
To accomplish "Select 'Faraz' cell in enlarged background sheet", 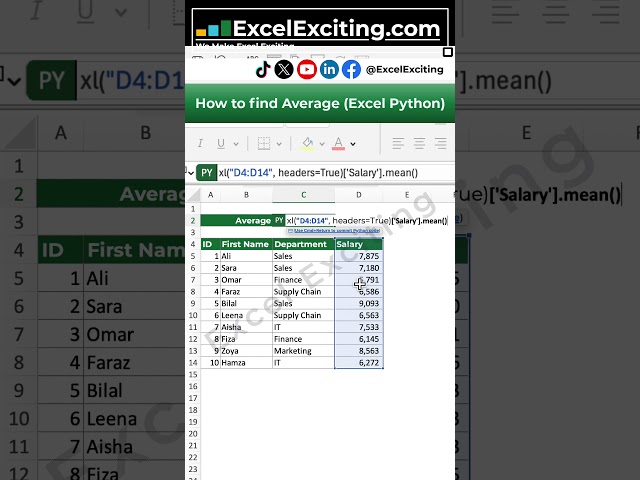I will [134, 362].
